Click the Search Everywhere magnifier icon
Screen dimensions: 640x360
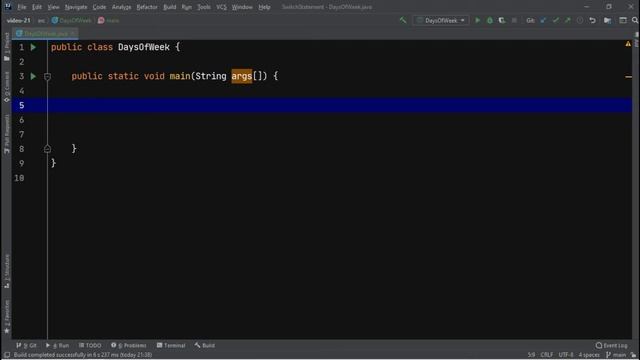[635, 20]
